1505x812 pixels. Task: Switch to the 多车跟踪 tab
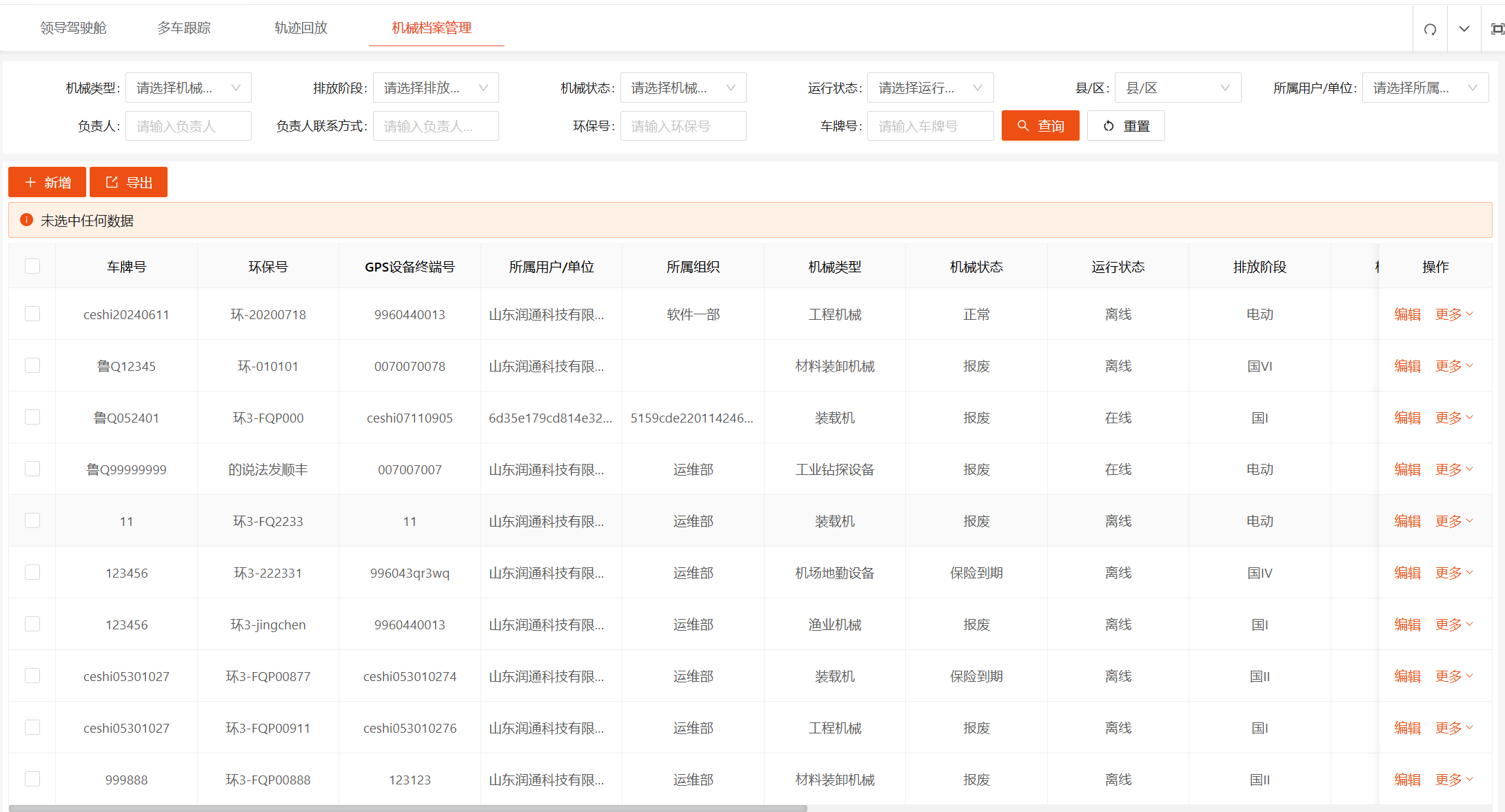click(183, 28)
